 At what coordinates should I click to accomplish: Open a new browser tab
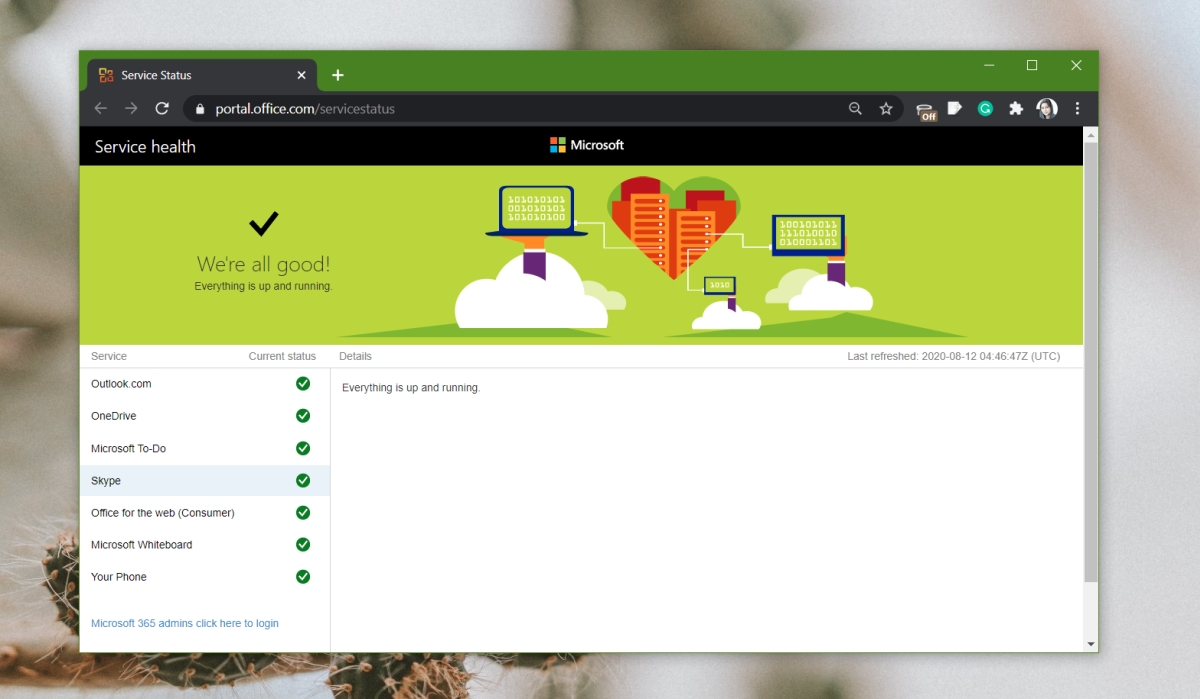pyautogui.click(x=337, y=74)
